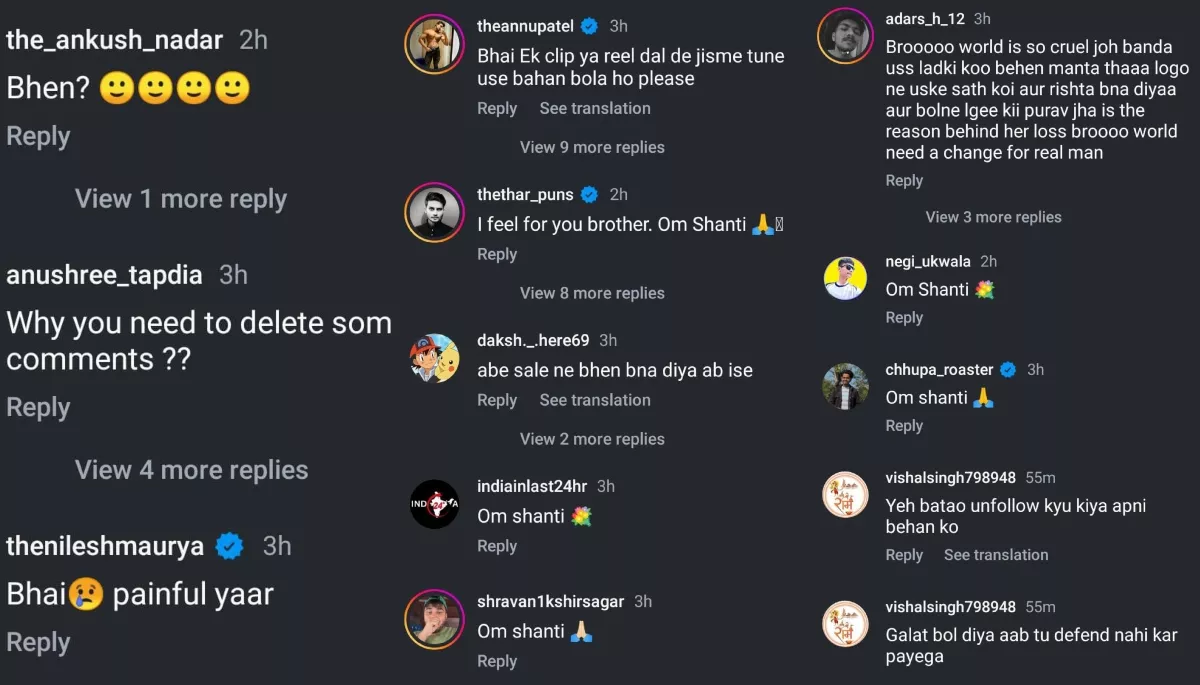Expand 3 more replies under adars_h_12
1200x685 pixels.
tap(993, 217)
